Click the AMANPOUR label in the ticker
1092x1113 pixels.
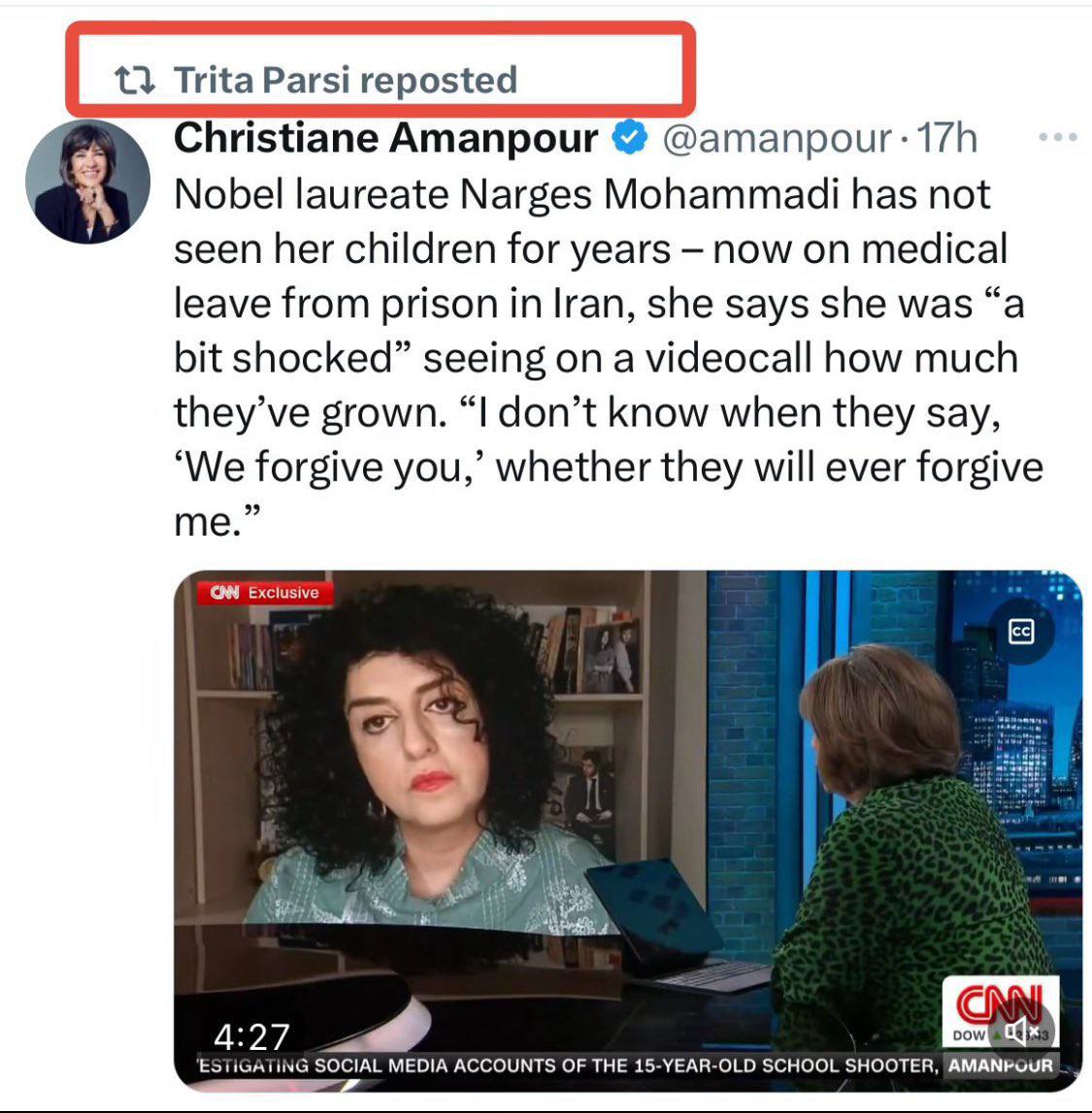1001,1065
